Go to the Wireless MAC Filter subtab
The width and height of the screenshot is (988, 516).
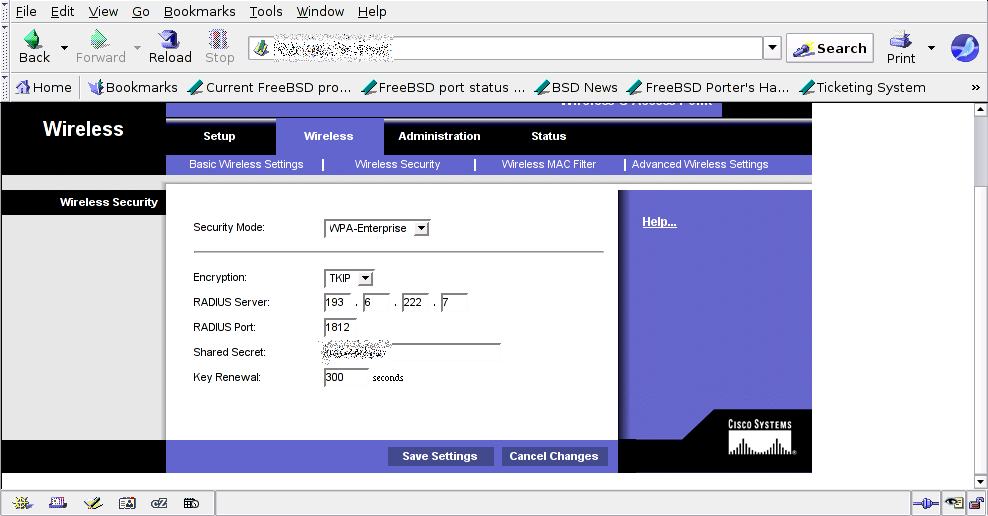(548, 164)
